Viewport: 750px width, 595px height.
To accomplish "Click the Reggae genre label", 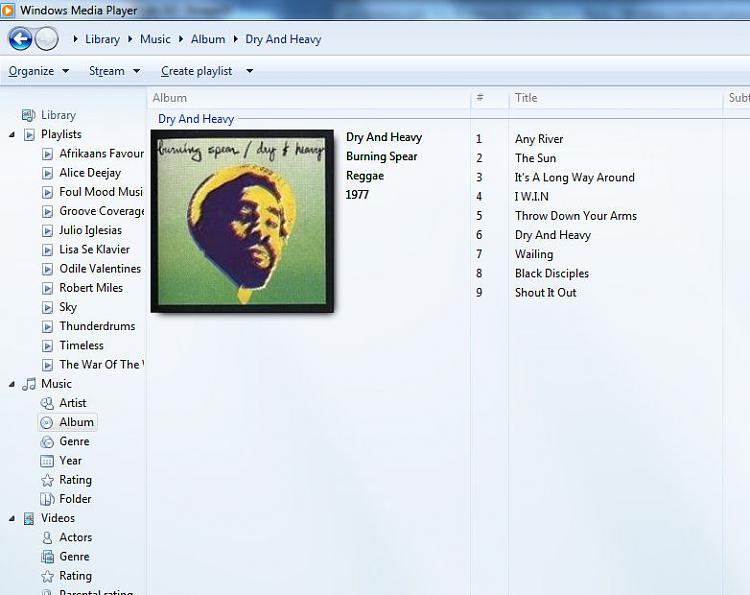I will coord(365,176).
